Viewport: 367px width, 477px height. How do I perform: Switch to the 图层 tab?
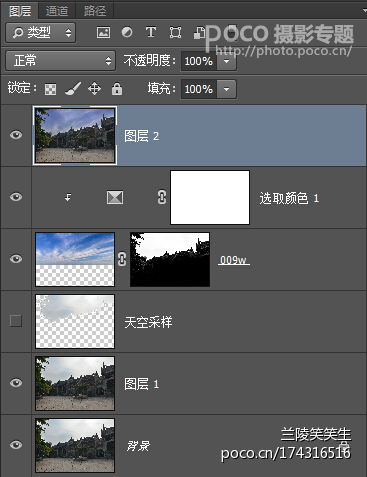20,11
